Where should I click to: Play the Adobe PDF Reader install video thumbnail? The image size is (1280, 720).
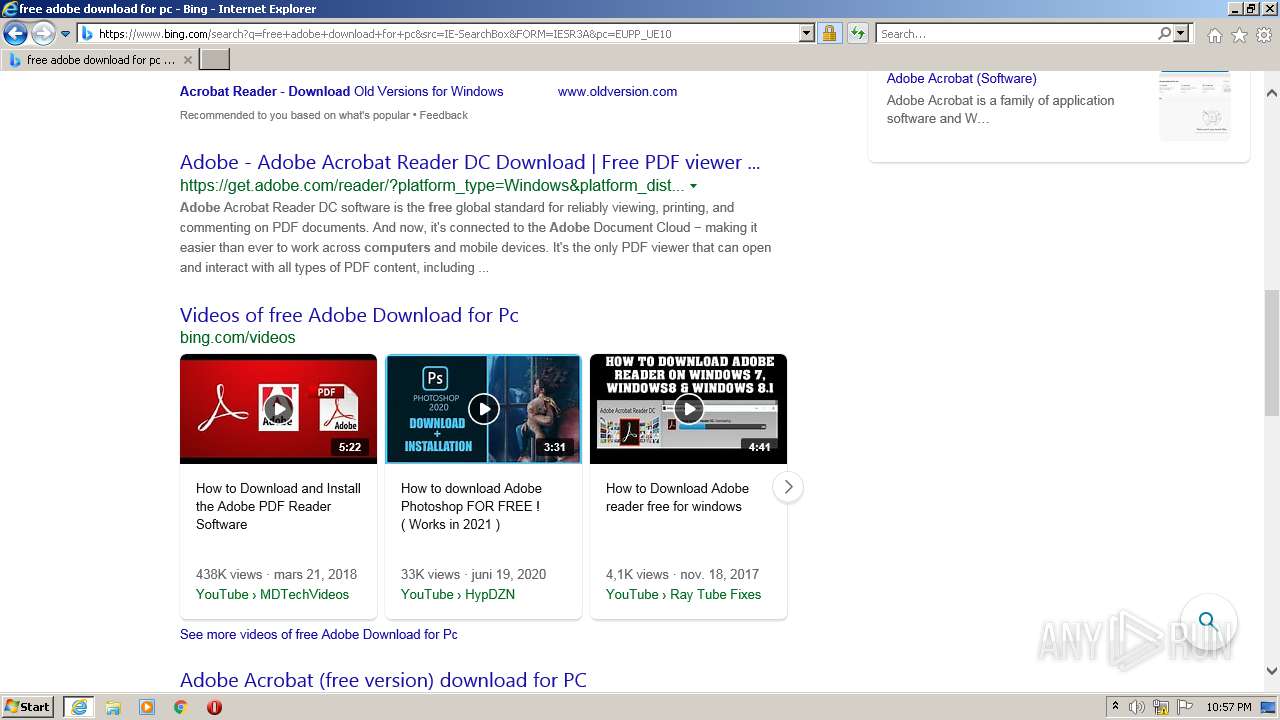pos(278,409)
